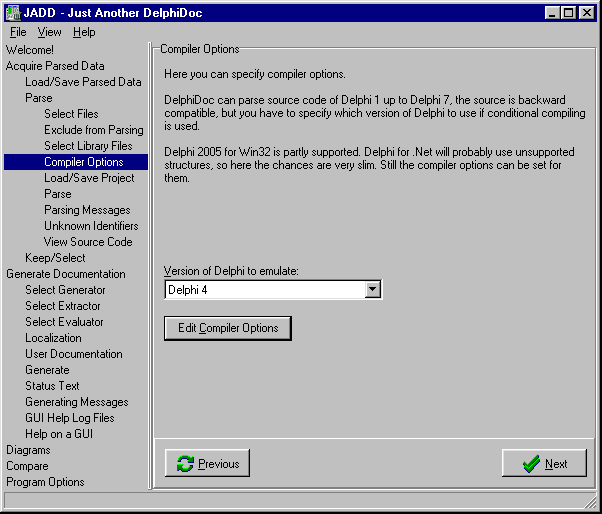Image resolution: width=602 pixels, height=514 pixels.
Task: Click the JADD application icon in title bar
Action: (x=12, y=12)
